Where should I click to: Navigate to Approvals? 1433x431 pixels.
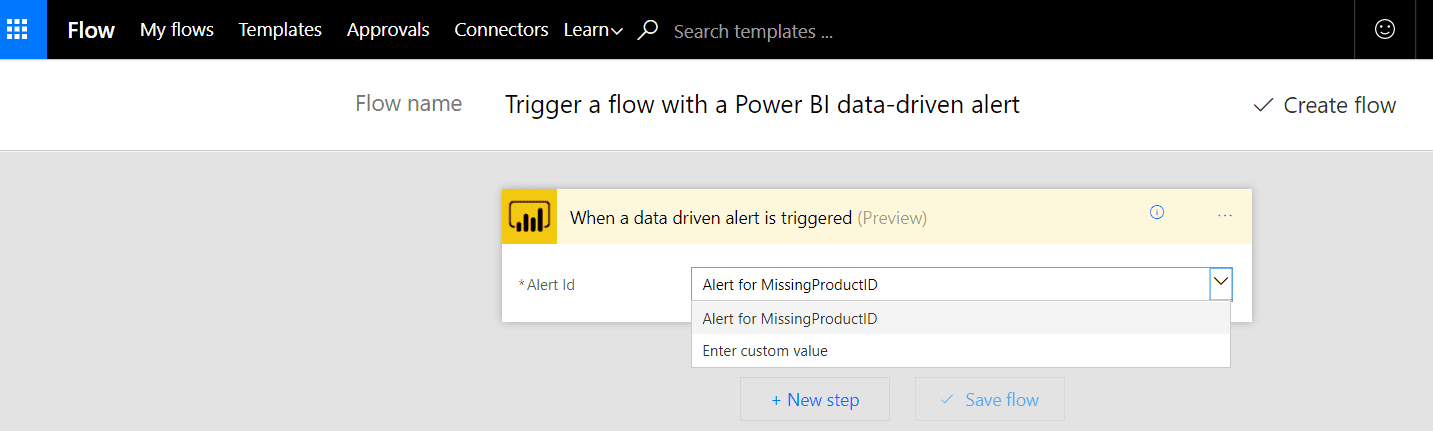click(x=388, y=30)
